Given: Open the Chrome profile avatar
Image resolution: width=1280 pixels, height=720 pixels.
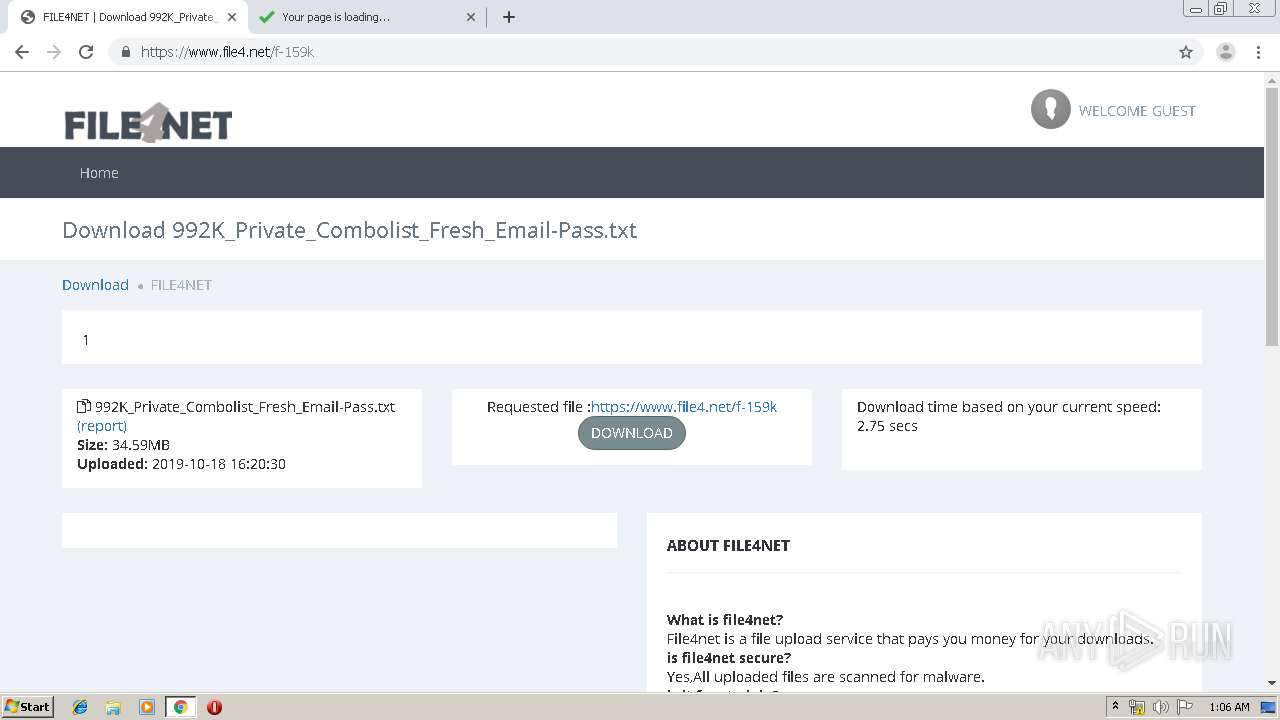Looking at the screenshot, I should [1225, 52].
